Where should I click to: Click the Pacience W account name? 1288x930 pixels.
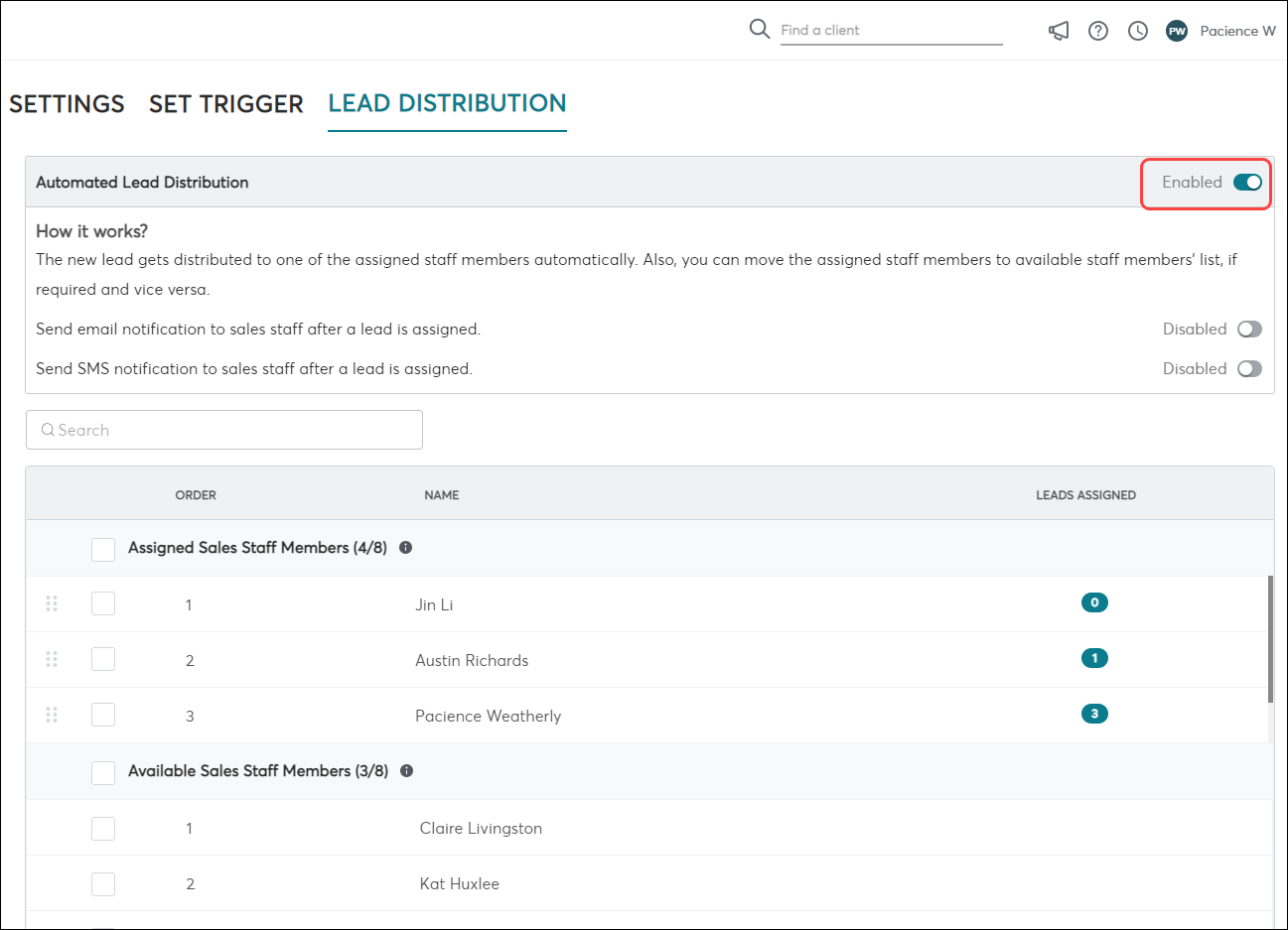[1237, 31]
